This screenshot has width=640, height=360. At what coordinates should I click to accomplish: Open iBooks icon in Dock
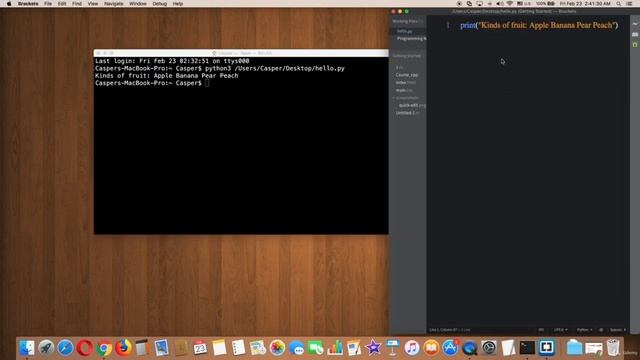click(431, 348)
